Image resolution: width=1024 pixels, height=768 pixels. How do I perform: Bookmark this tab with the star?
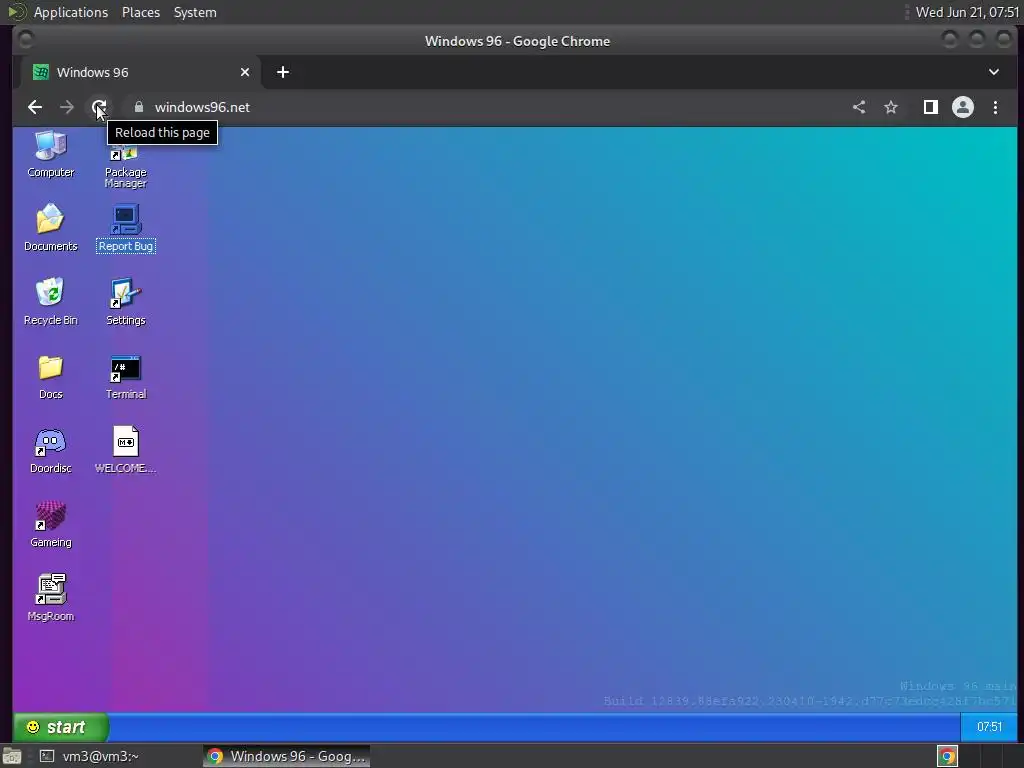tap(891, 107)
